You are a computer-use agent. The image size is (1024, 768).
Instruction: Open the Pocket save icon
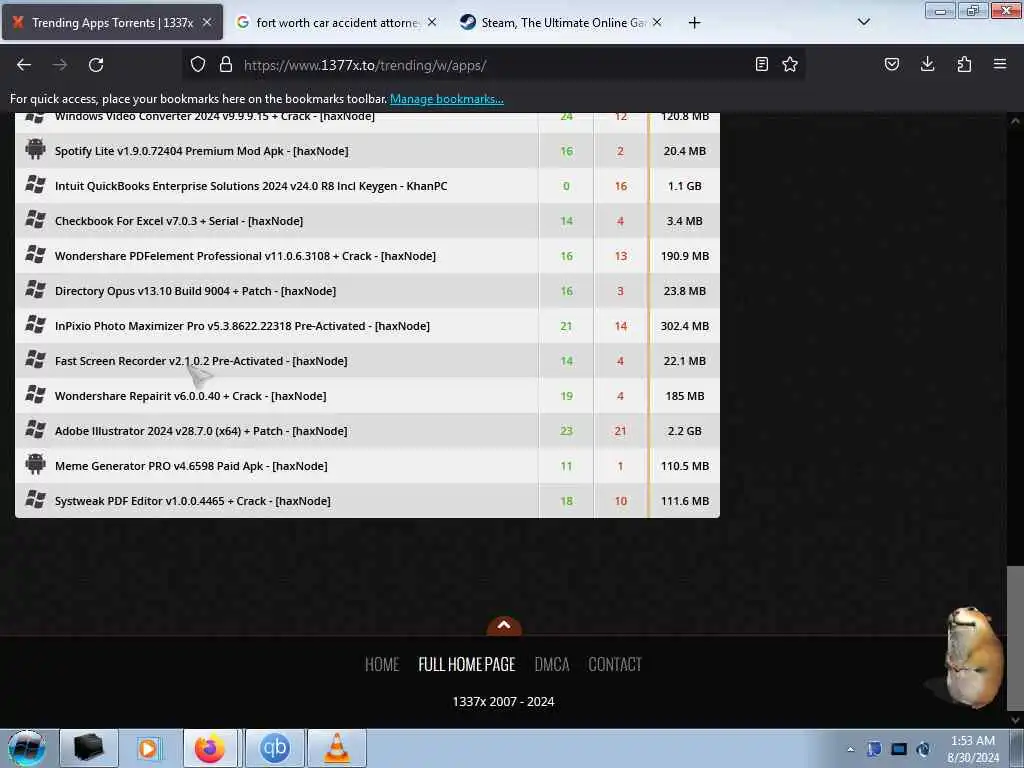(892, 64)
